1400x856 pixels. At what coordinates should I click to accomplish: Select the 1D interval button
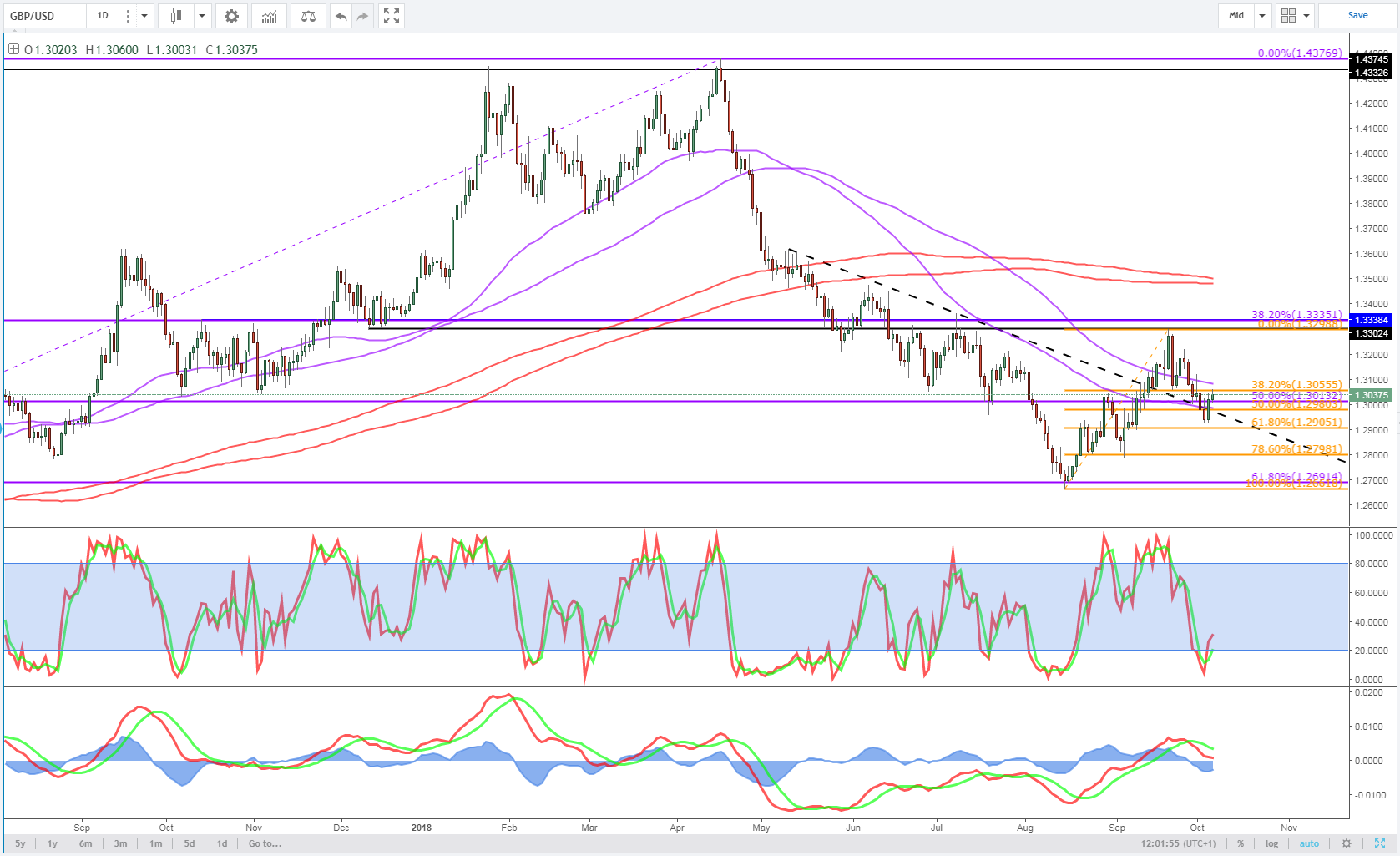pos(103,15)
